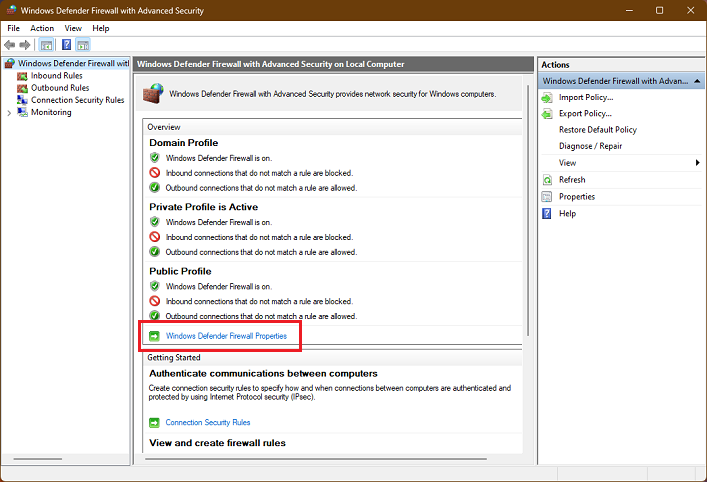Open the File menu
The width and height of the screenshot is (707, 482).
tap(14, 28)
